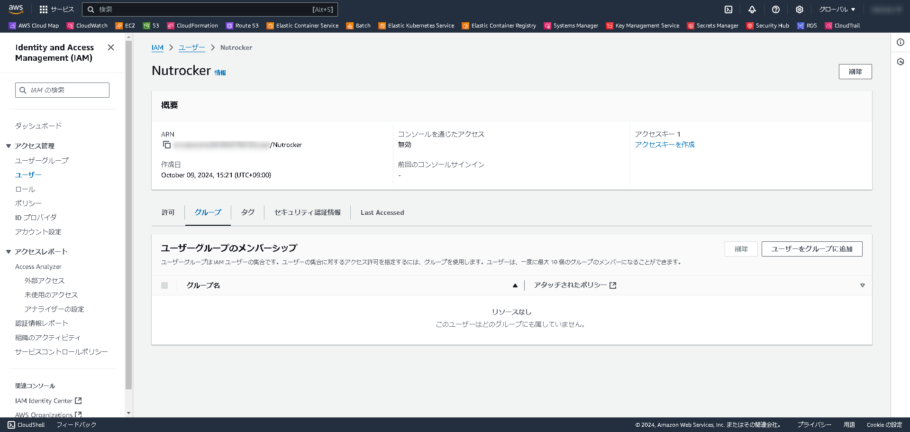Open notifications bell icon
The width and height of the screenshot is (910, 432).
[x=752, y=9]
